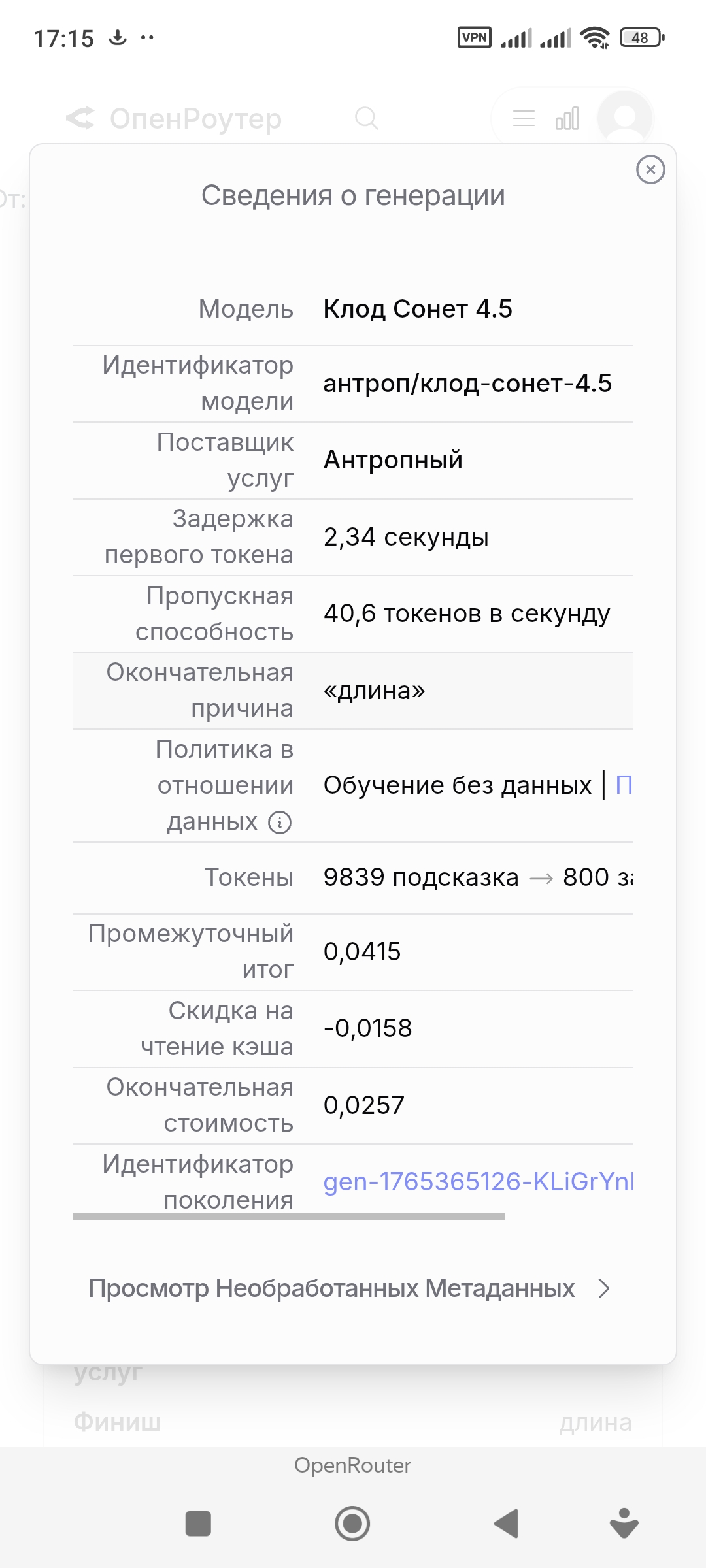Viewport: 706px width, 1568px height.
Task: Tap the "Клод Сонет 4.5" model name
Action: [x=418, y=309]
